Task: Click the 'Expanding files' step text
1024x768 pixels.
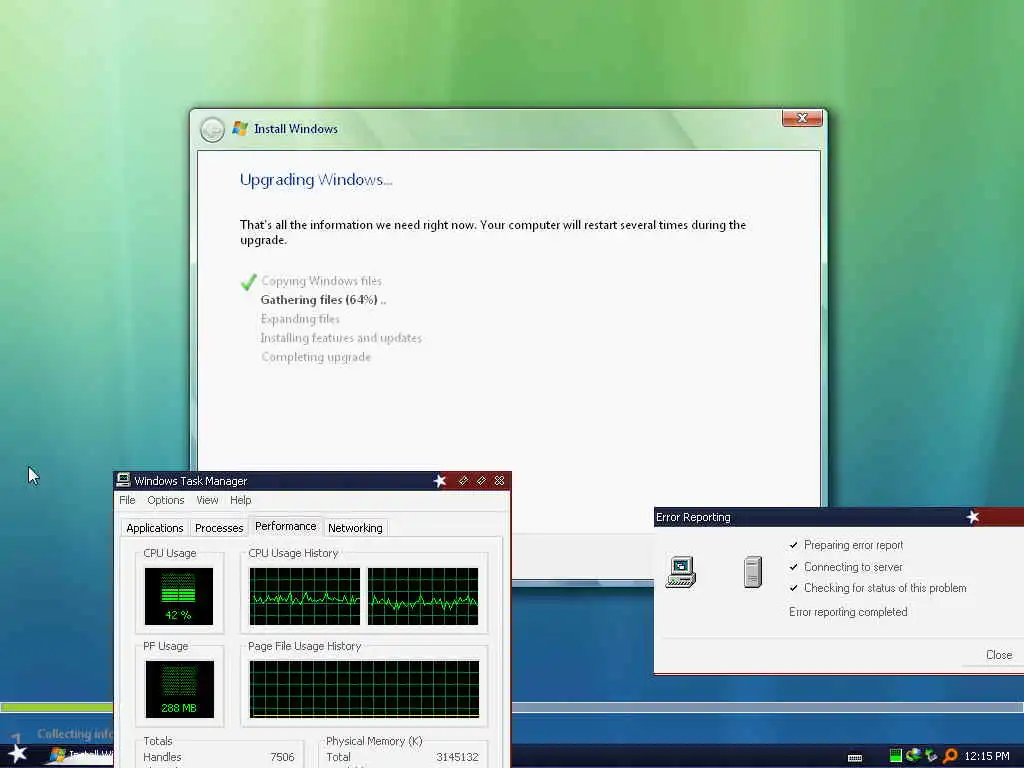Action: tap(300, 319)
